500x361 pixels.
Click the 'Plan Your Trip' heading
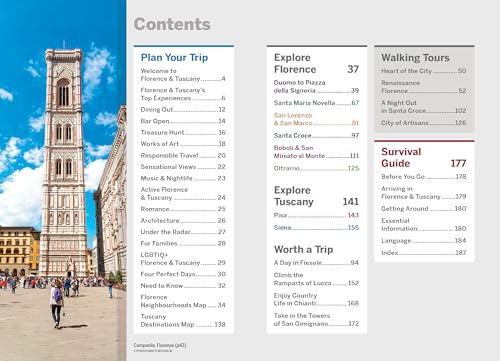click(x=174, y=57)
